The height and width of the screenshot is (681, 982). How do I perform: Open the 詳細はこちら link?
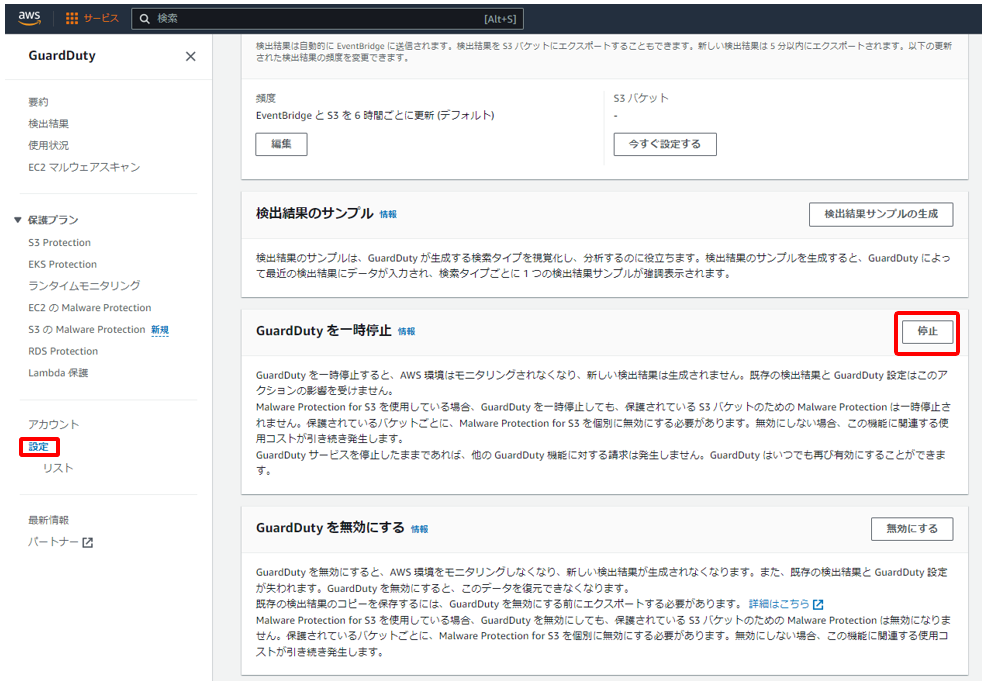point(778,604)
